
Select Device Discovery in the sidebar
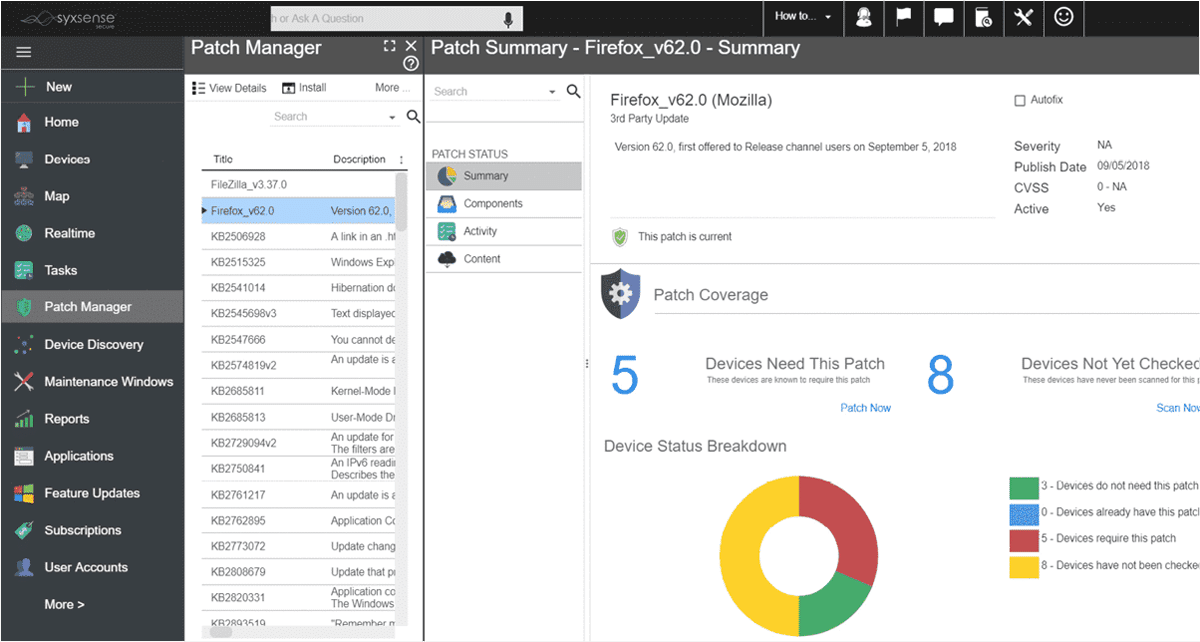pyautogui.click(x=93, y=344)
